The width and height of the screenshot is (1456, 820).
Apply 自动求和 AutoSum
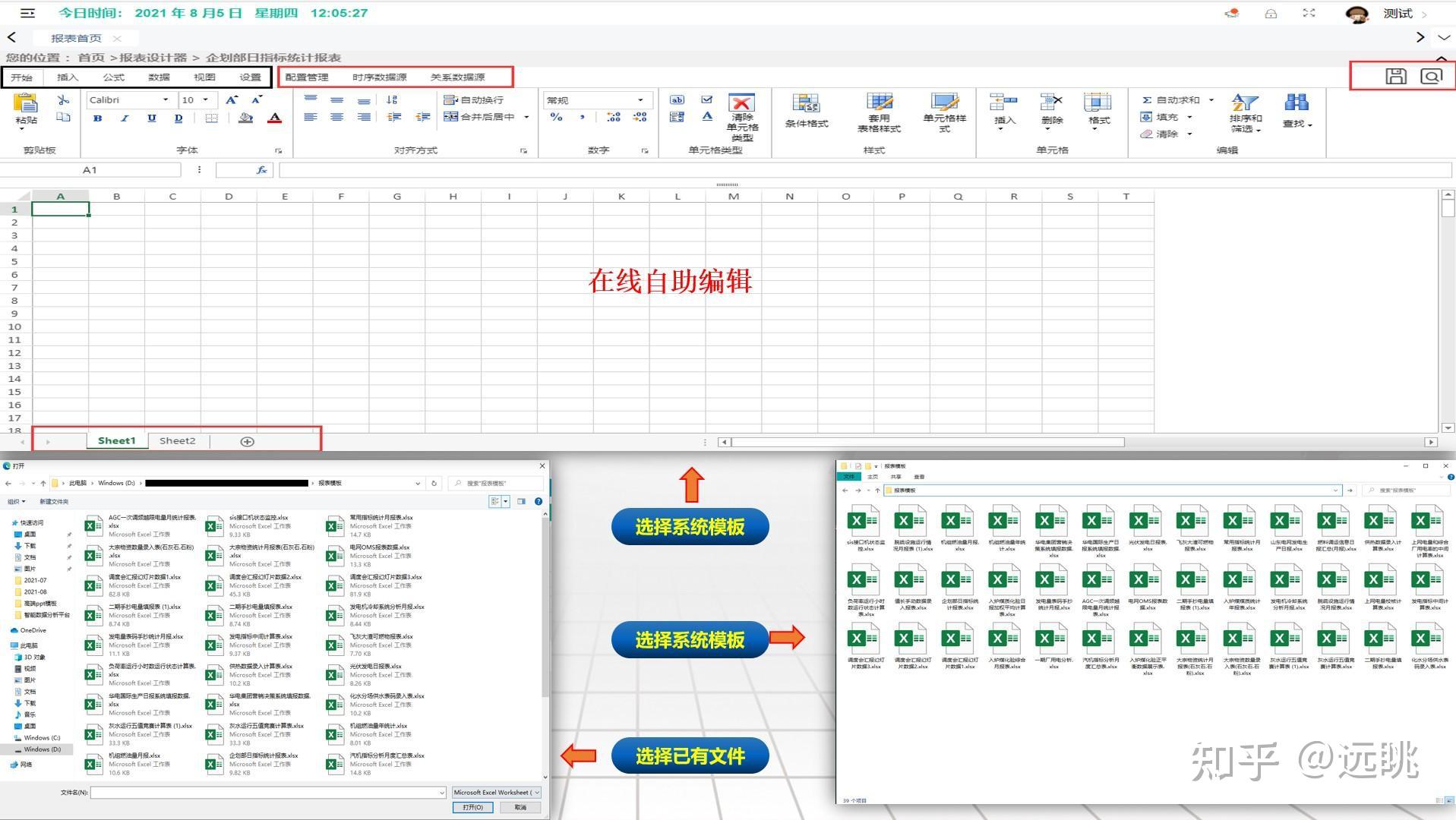click(1170, 99)
